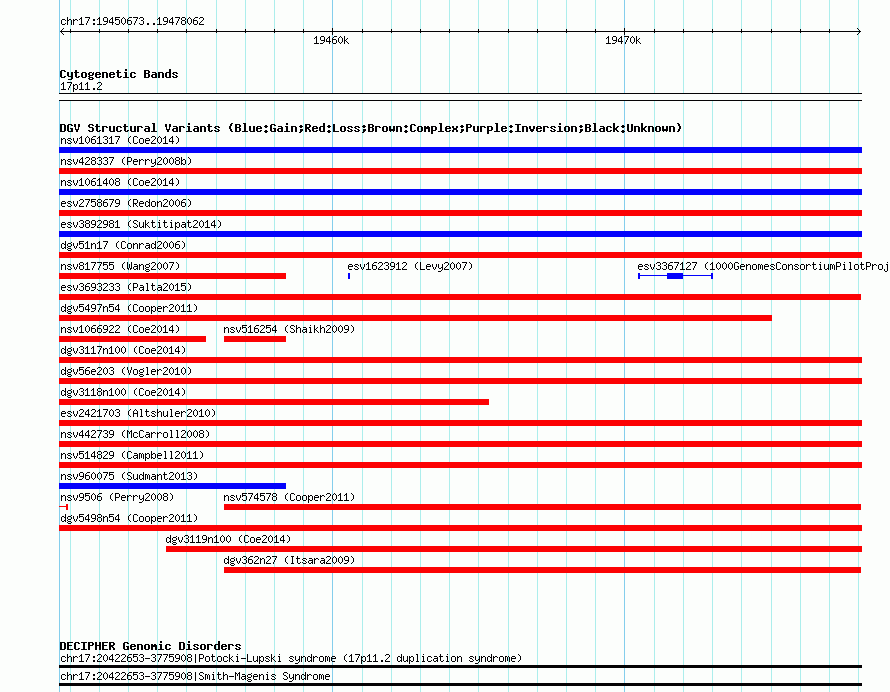
Task: Select the nsv428337 (Perry2008b) label
Action: click(126, 161)
